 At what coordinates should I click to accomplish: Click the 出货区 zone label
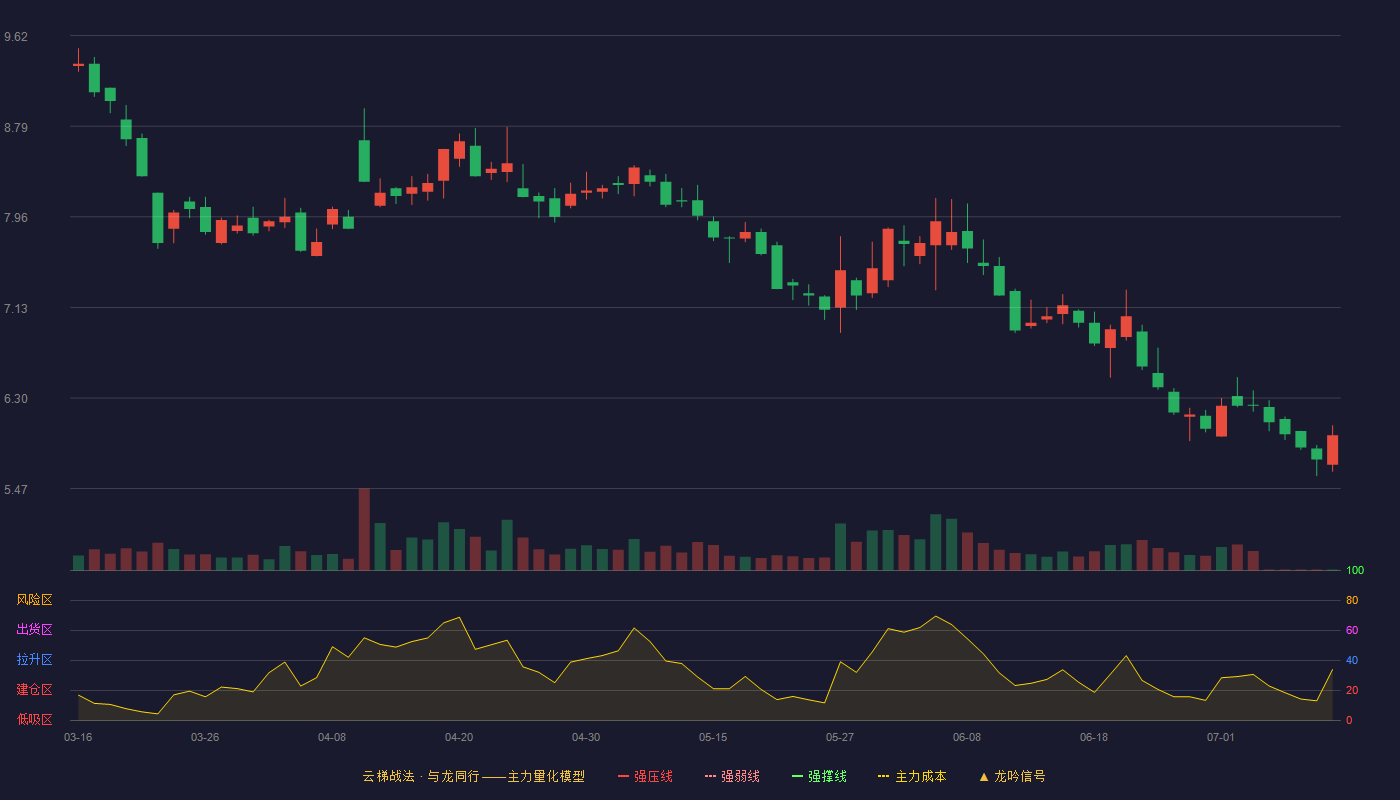(34, 630)
